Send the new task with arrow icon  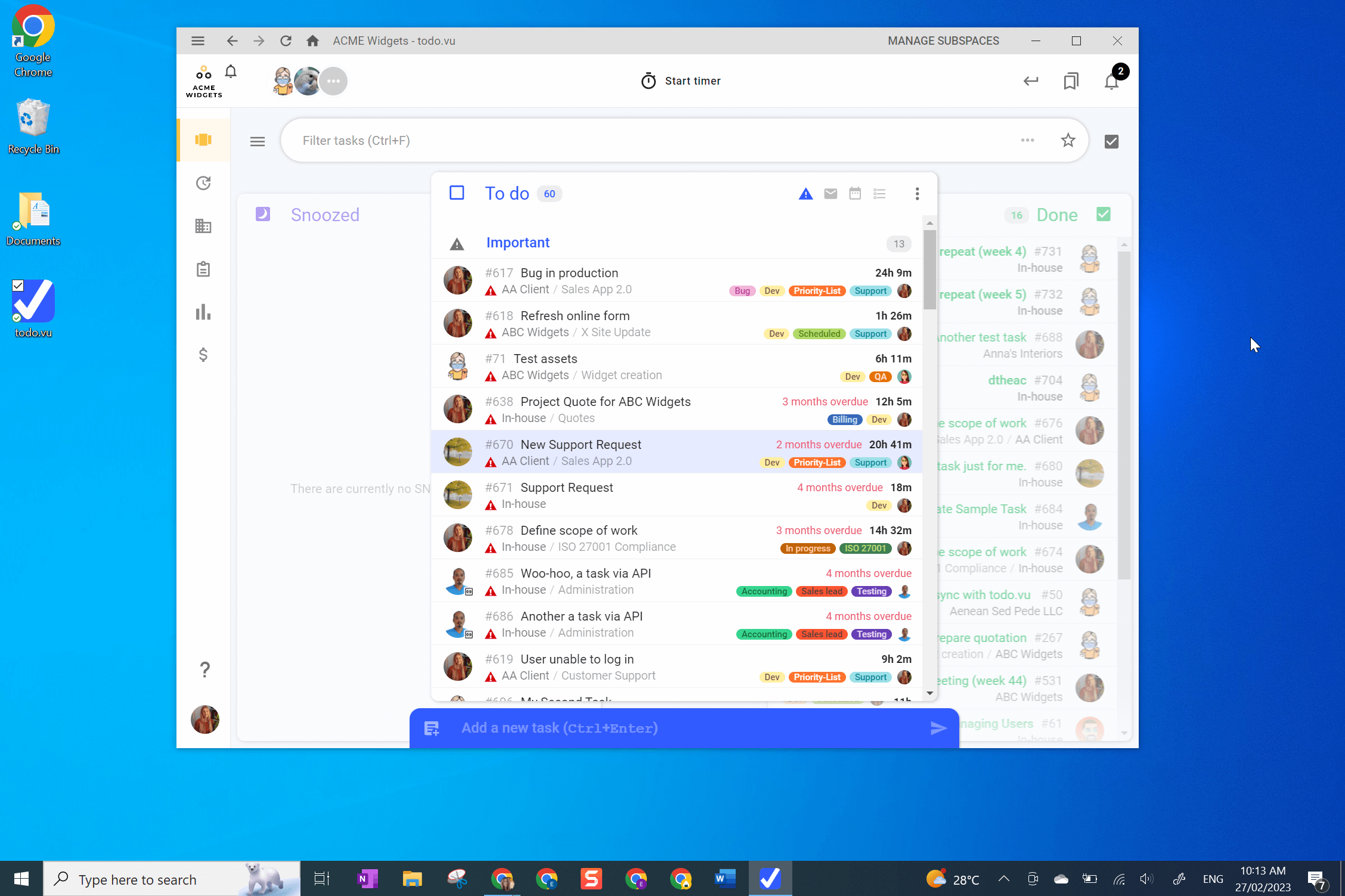click(x=938, y=728)
